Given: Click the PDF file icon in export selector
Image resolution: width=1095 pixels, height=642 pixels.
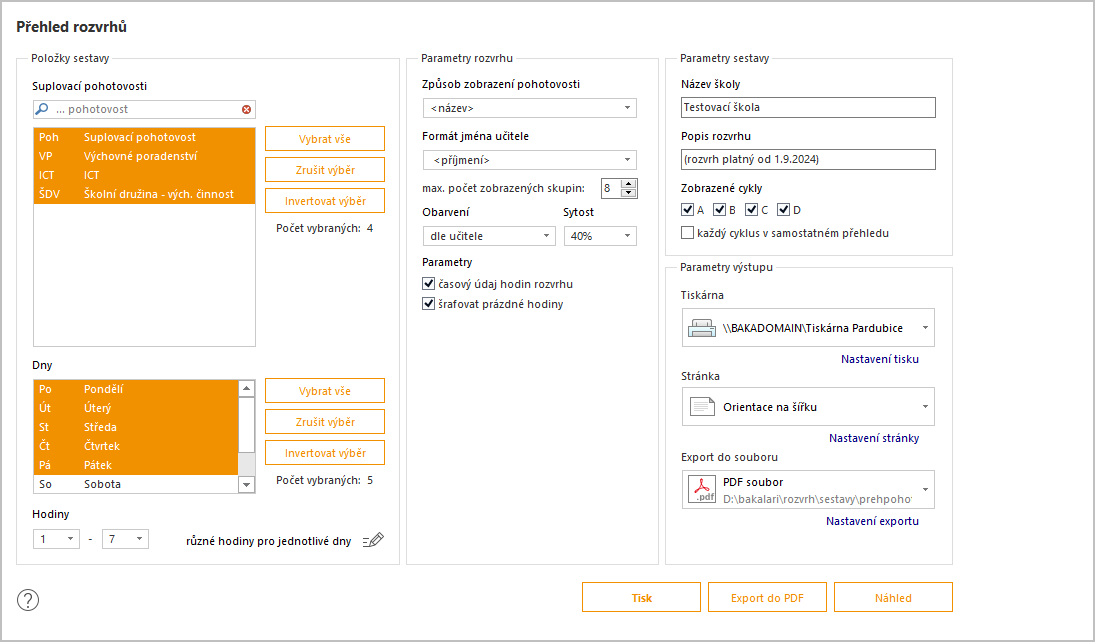Looking at the screenshot, I should (702, 489).
